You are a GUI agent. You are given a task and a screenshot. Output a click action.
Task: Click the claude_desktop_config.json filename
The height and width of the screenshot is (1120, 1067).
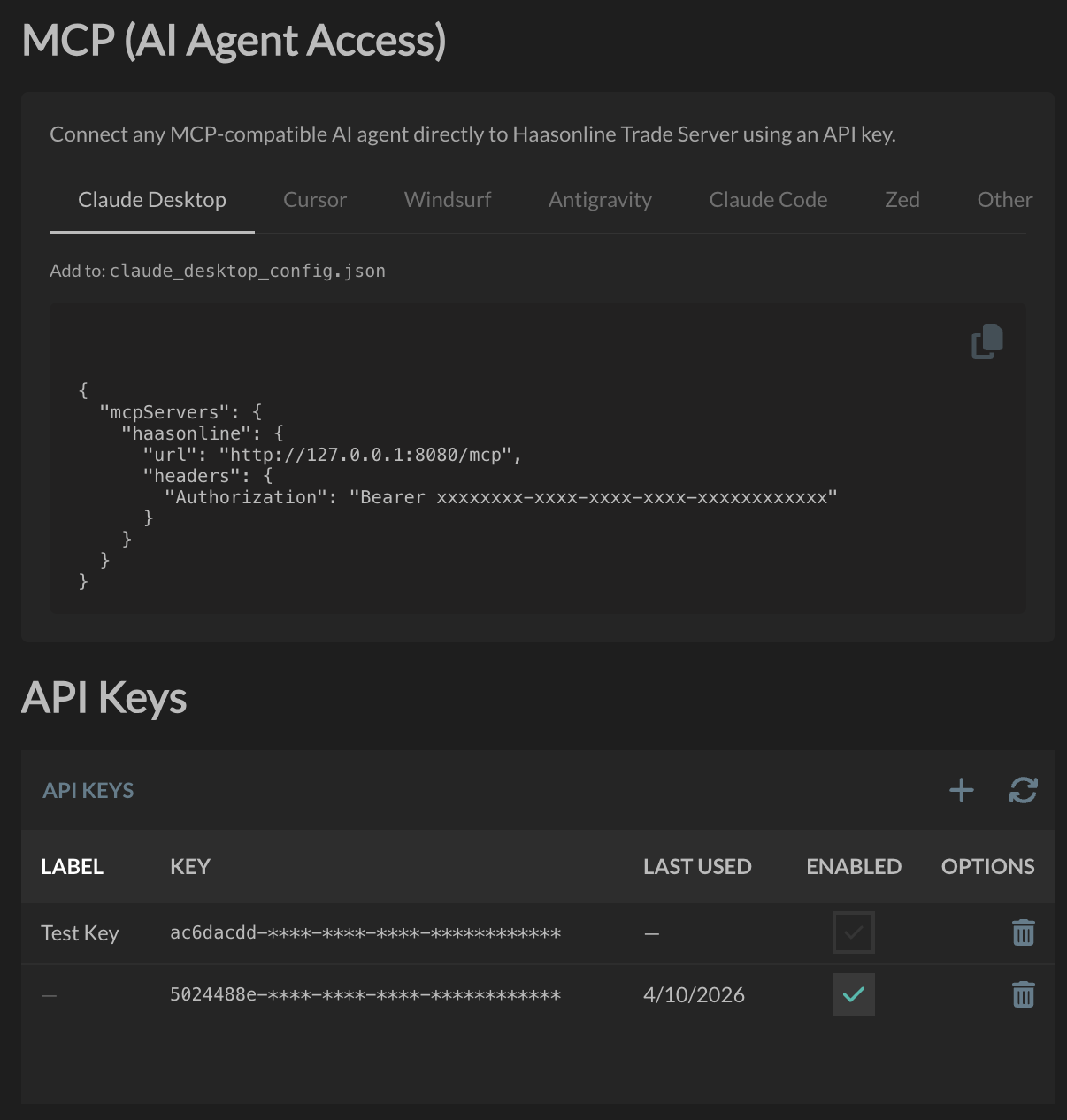pyautogui.click(x=248, y=270)
